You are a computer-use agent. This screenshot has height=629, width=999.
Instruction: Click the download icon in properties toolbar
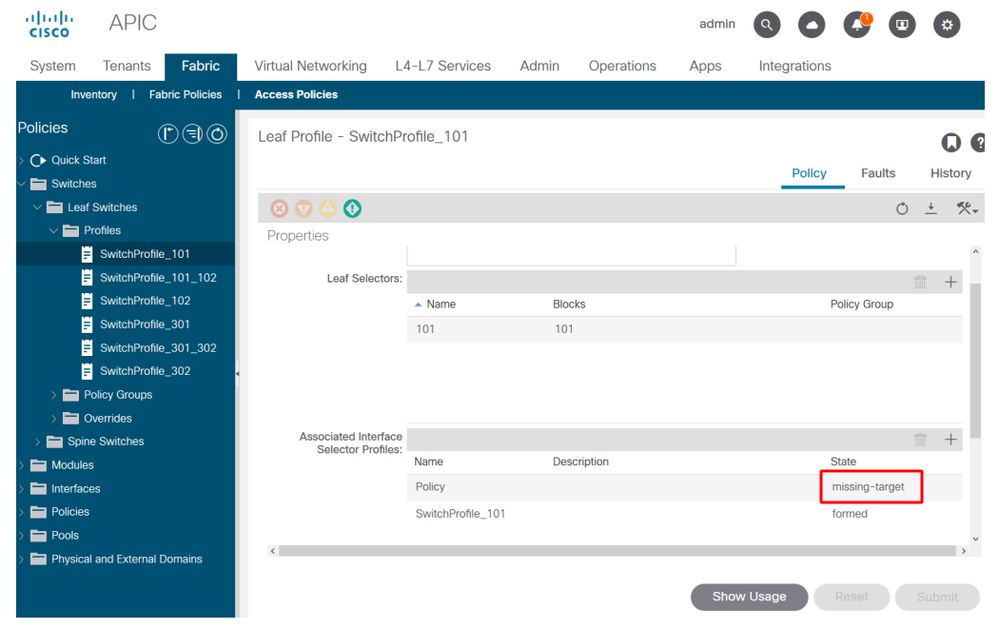pos(931,208)
